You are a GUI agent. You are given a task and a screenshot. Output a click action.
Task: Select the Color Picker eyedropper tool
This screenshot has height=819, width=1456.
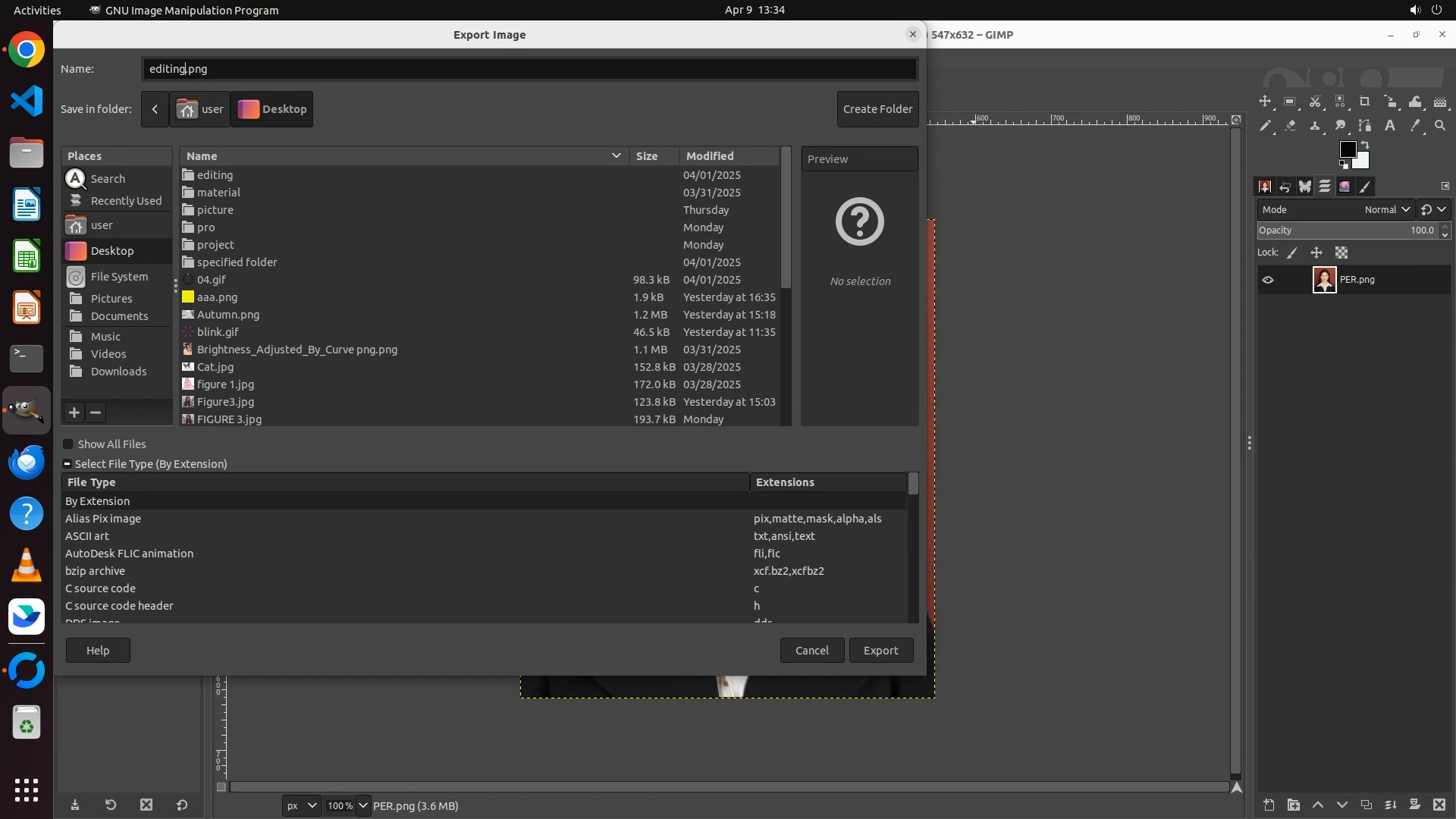pos(1415,126)
